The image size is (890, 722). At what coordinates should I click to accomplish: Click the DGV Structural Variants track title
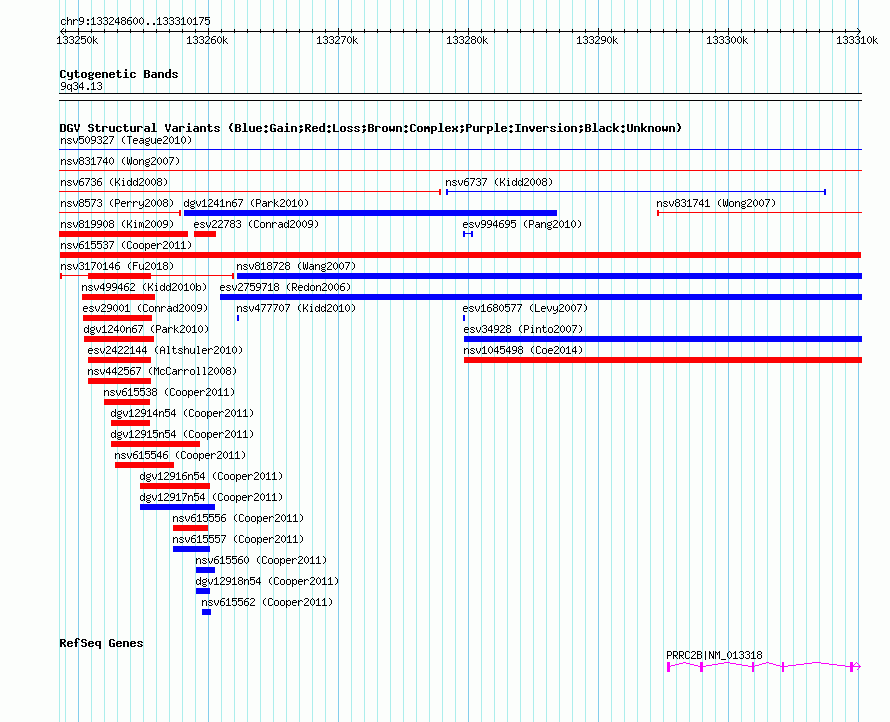371,128
